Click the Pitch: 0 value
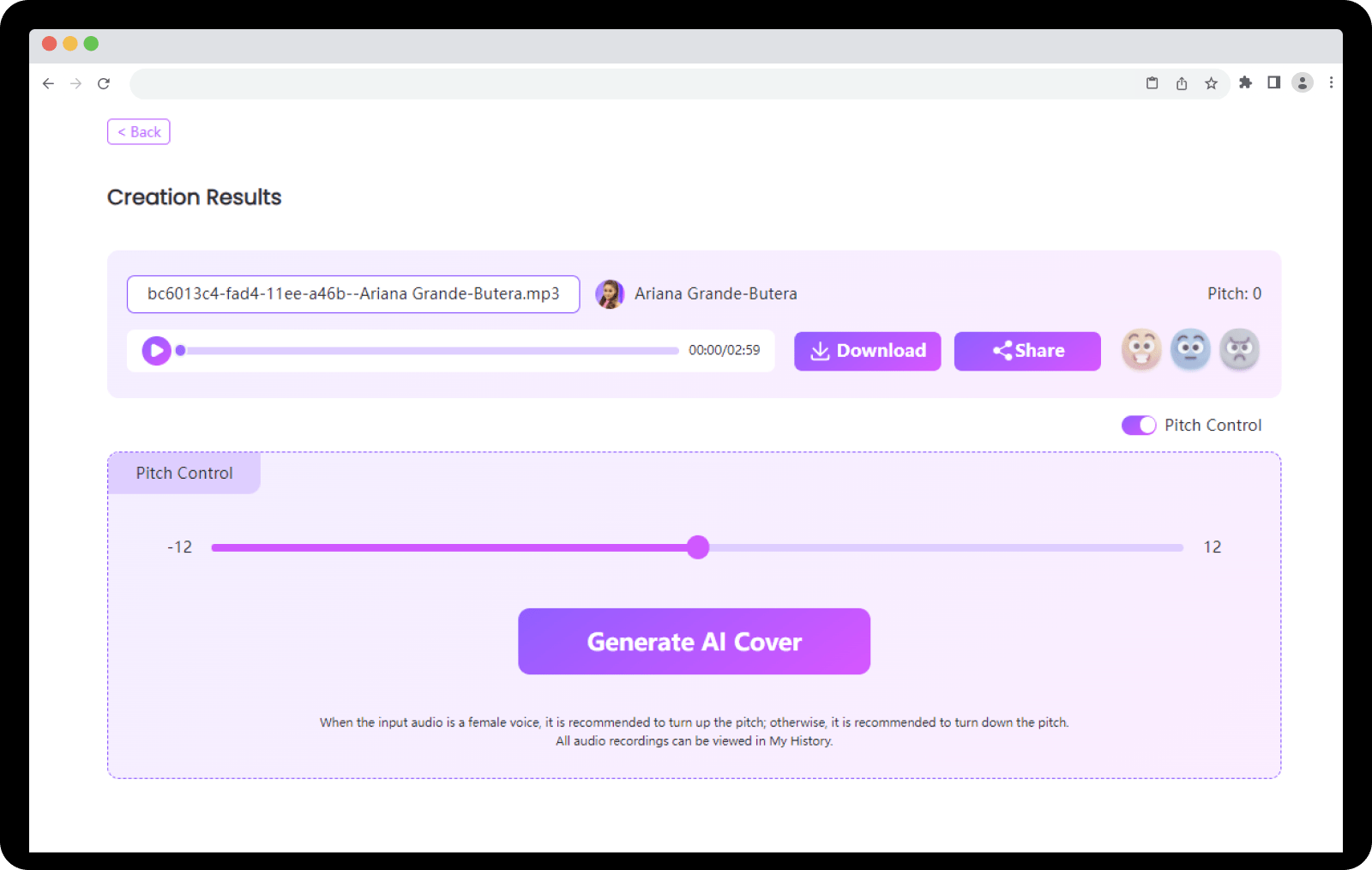Viewport: 1372px width, 870px height. coord(1234,293)
